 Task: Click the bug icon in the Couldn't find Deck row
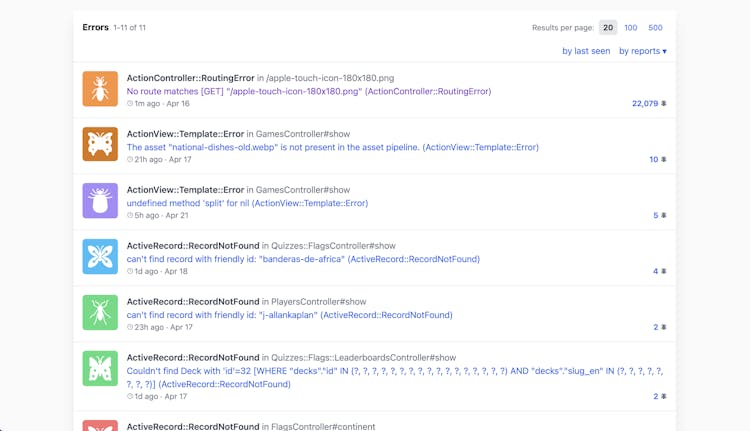pyautogui.click(x=663, y=396)
